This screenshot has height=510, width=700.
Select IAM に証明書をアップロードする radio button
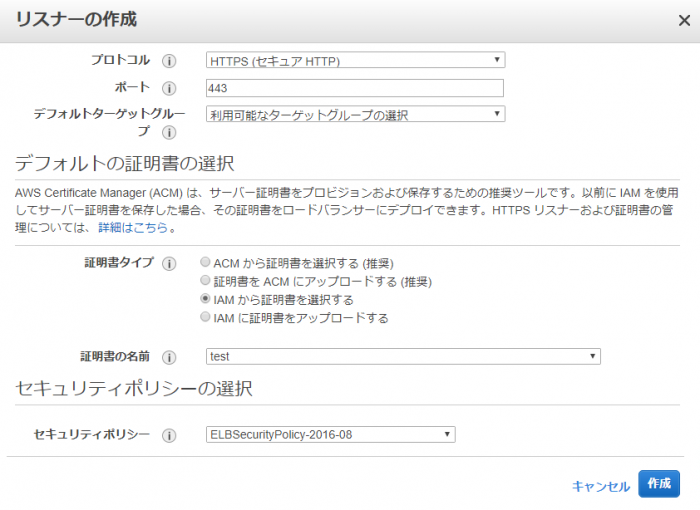[205, 317]
